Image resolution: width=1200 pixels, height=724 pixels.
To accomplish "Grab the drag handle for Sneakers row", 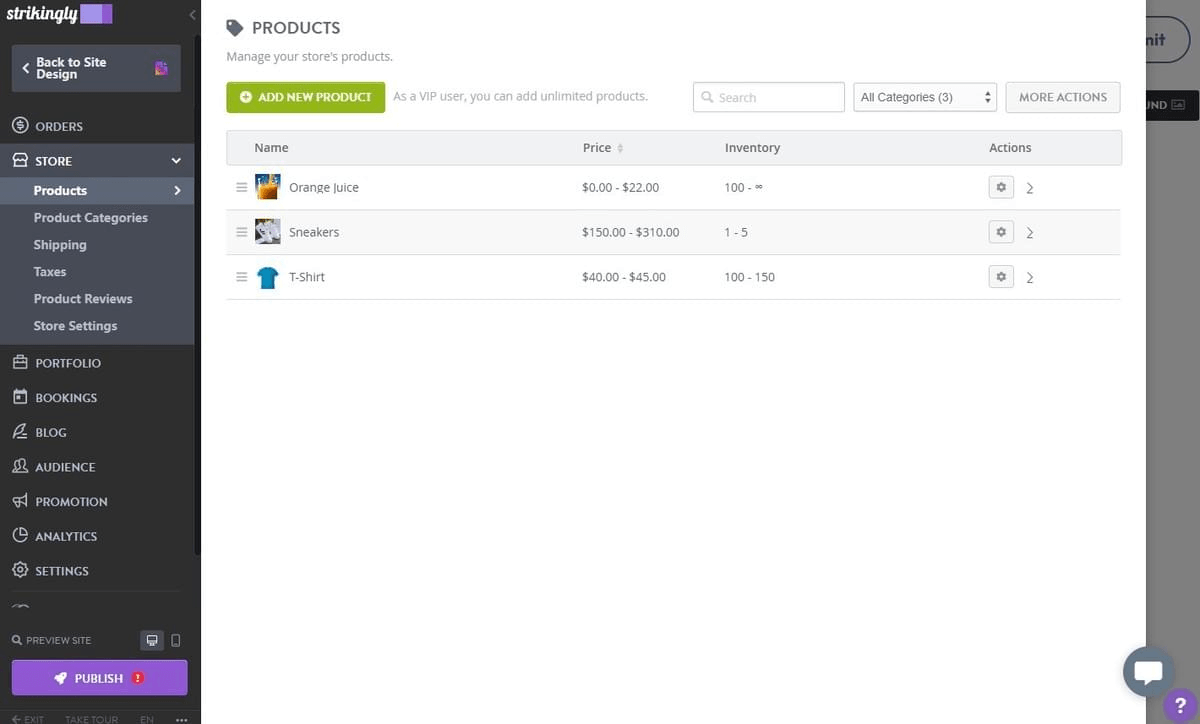I will point(241,232).
